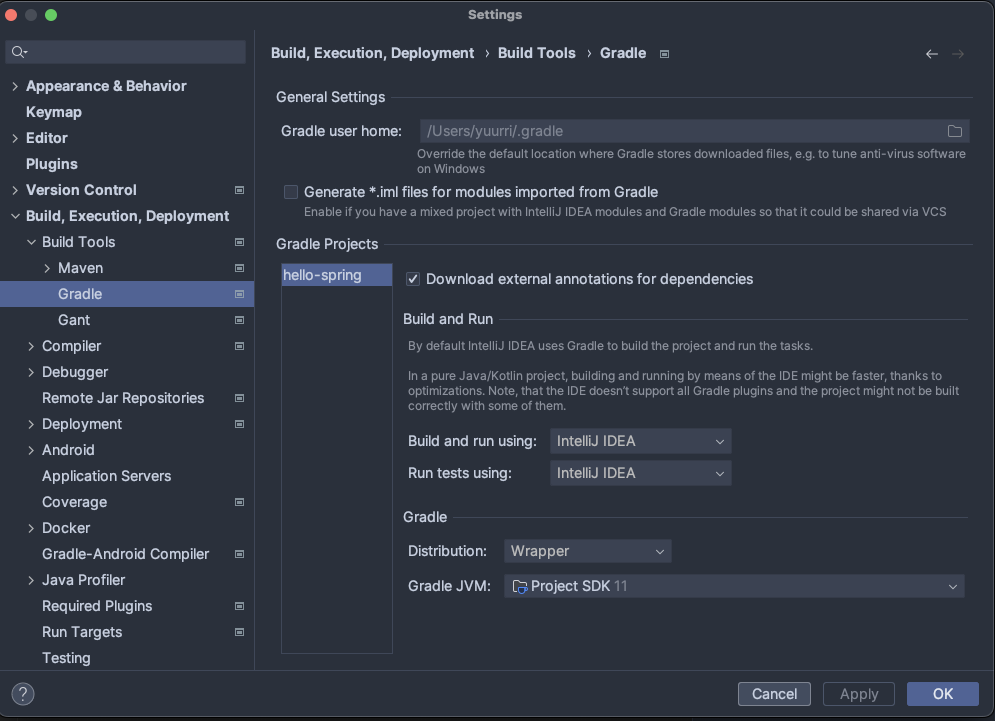Open the Build and run using dropdown
This screenshot has width=995, height=721.
click(x=640, y=441)
